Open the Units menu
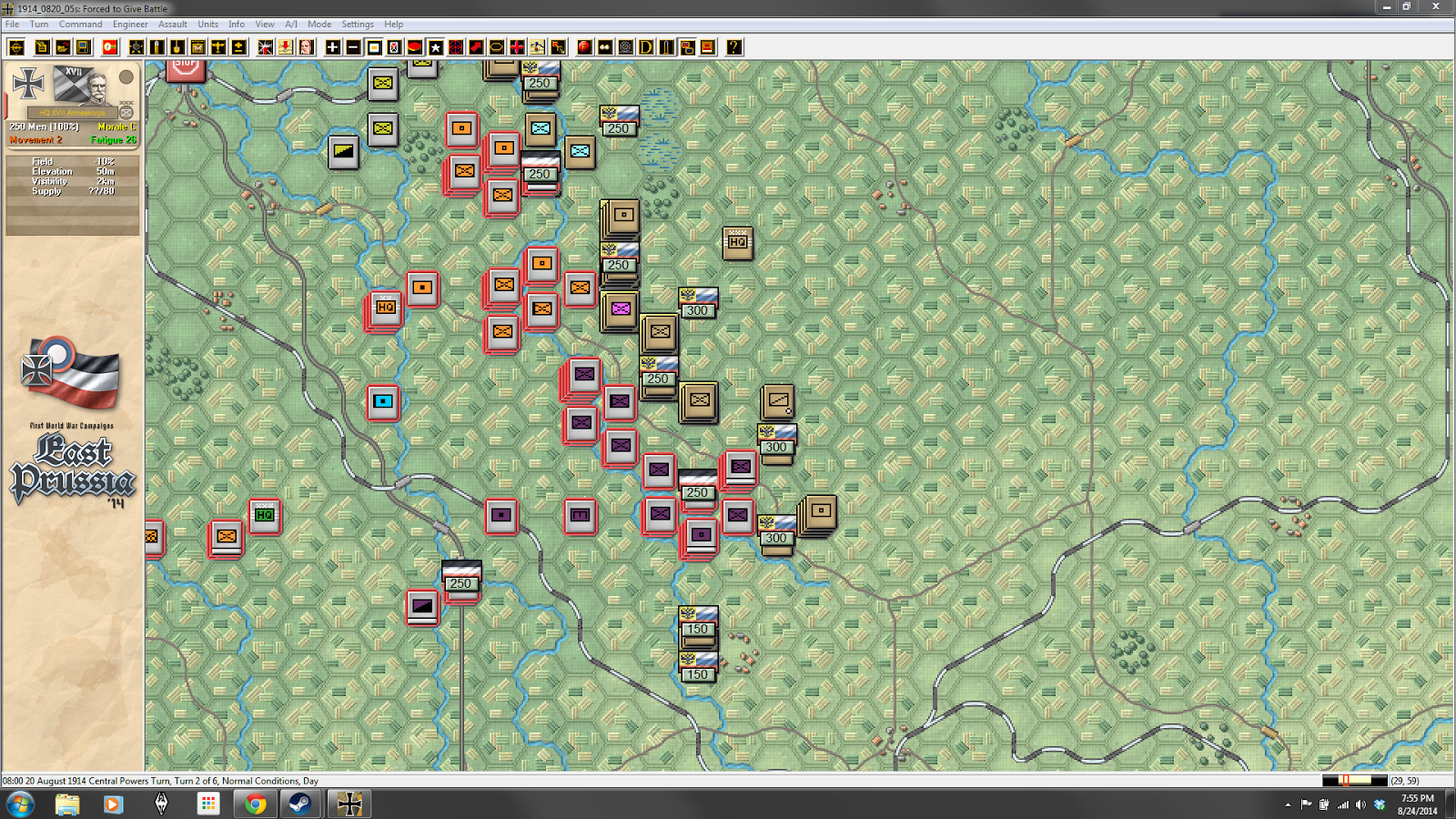 coord(207,25)
